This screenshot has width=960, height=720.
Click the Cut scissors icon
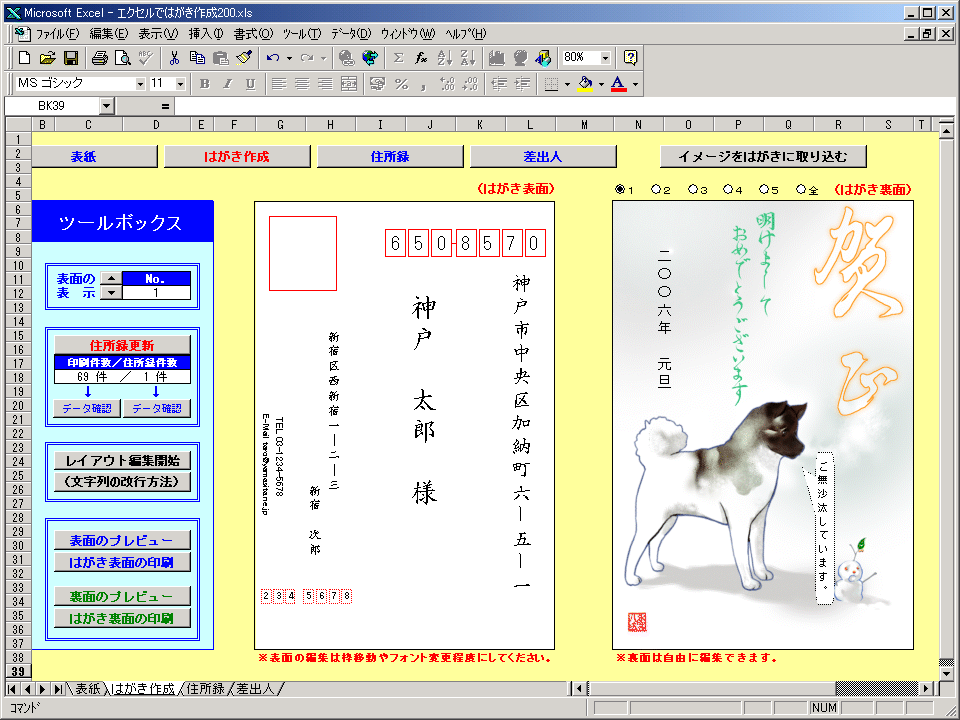(174, 58)
